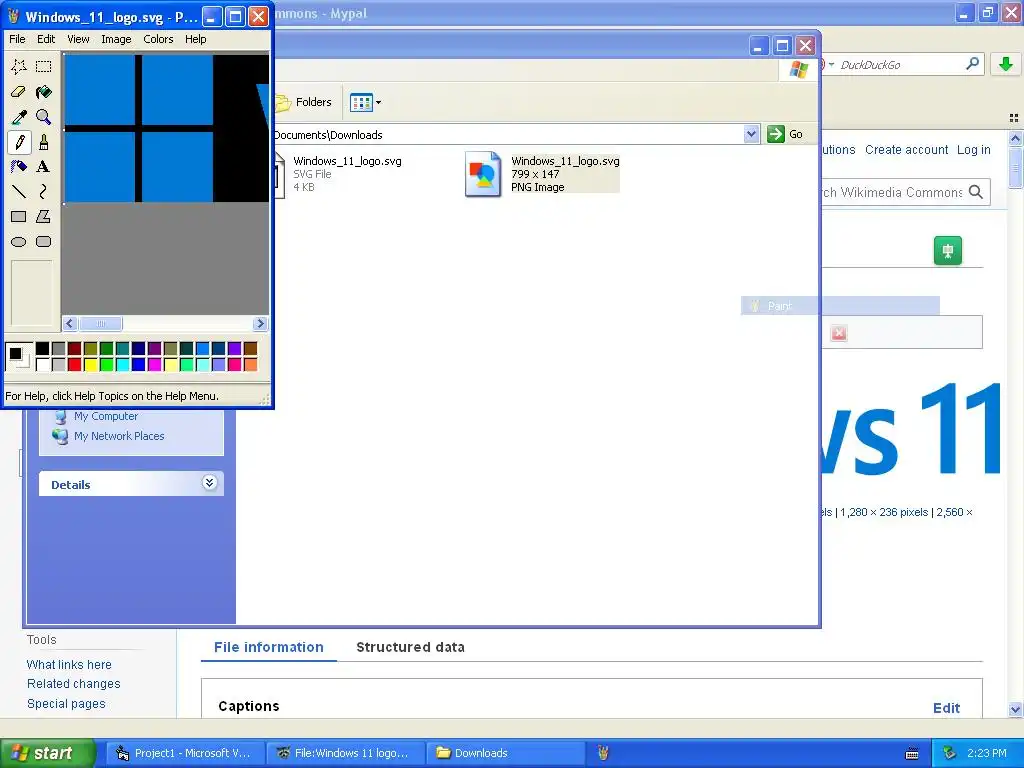Click the red X icon on the page
Screen dimensions: 1024x768
839,333
